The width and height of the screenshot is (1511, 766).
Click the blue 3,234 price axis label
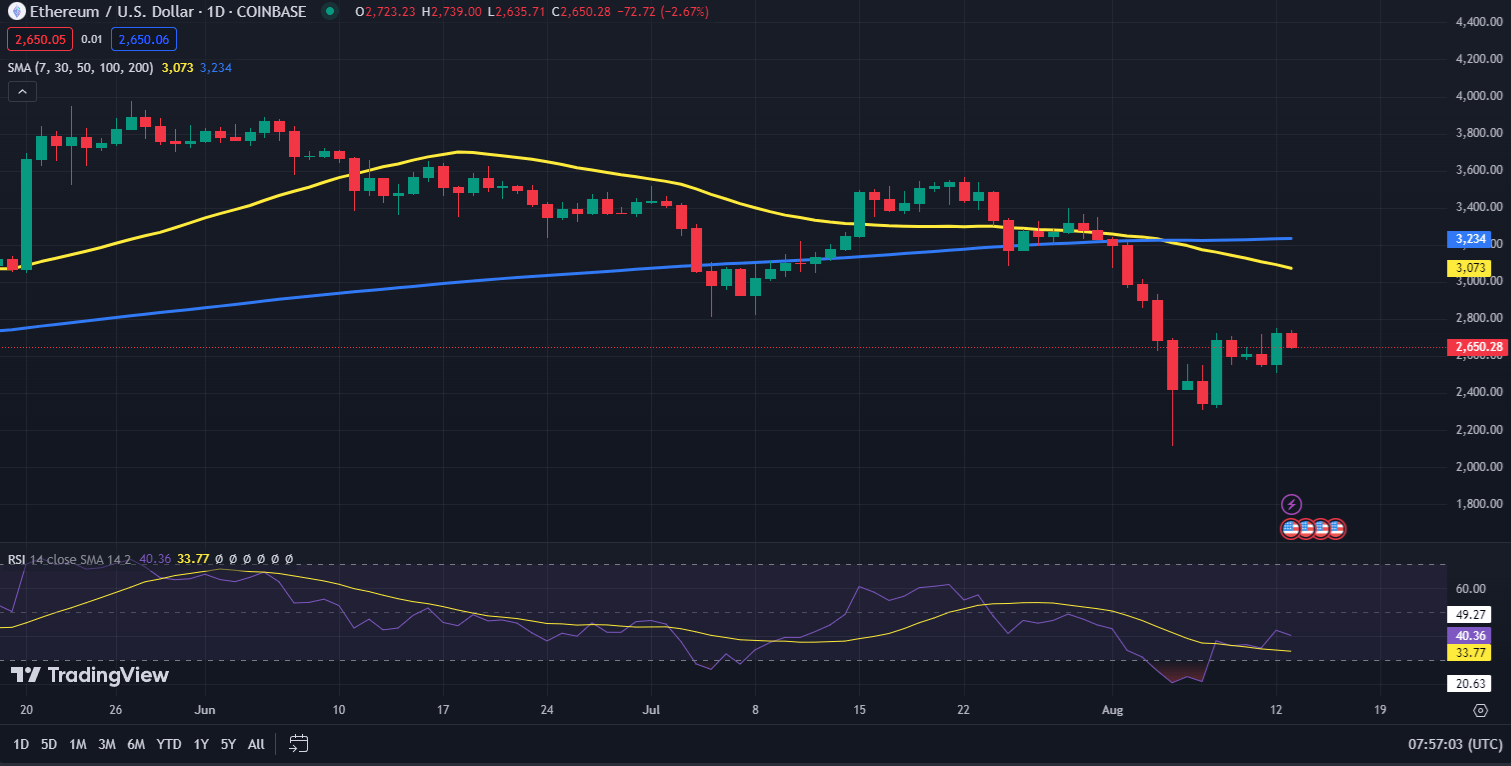(x=1468, y=239)
